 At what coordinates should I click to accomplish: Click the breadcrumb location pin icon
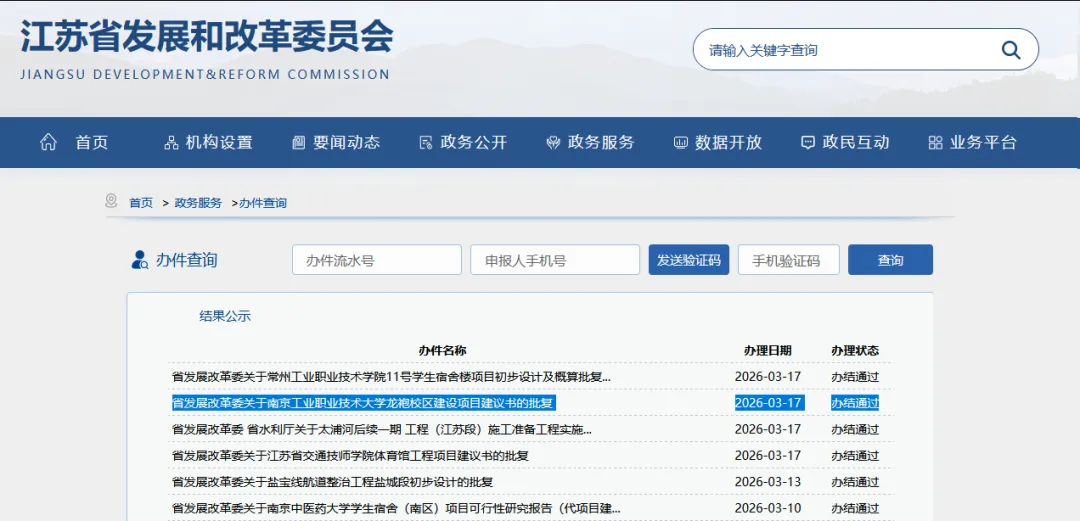(x=111, y=201)
